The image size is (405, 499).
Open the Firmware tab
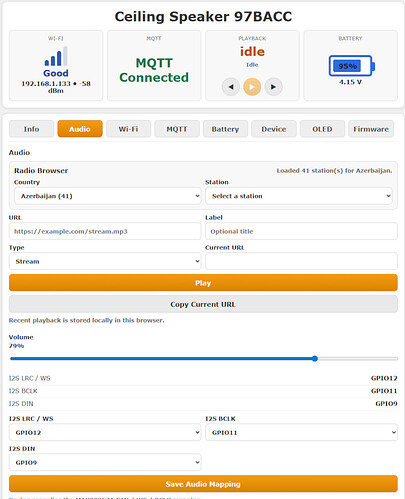[x=371, y=129]
